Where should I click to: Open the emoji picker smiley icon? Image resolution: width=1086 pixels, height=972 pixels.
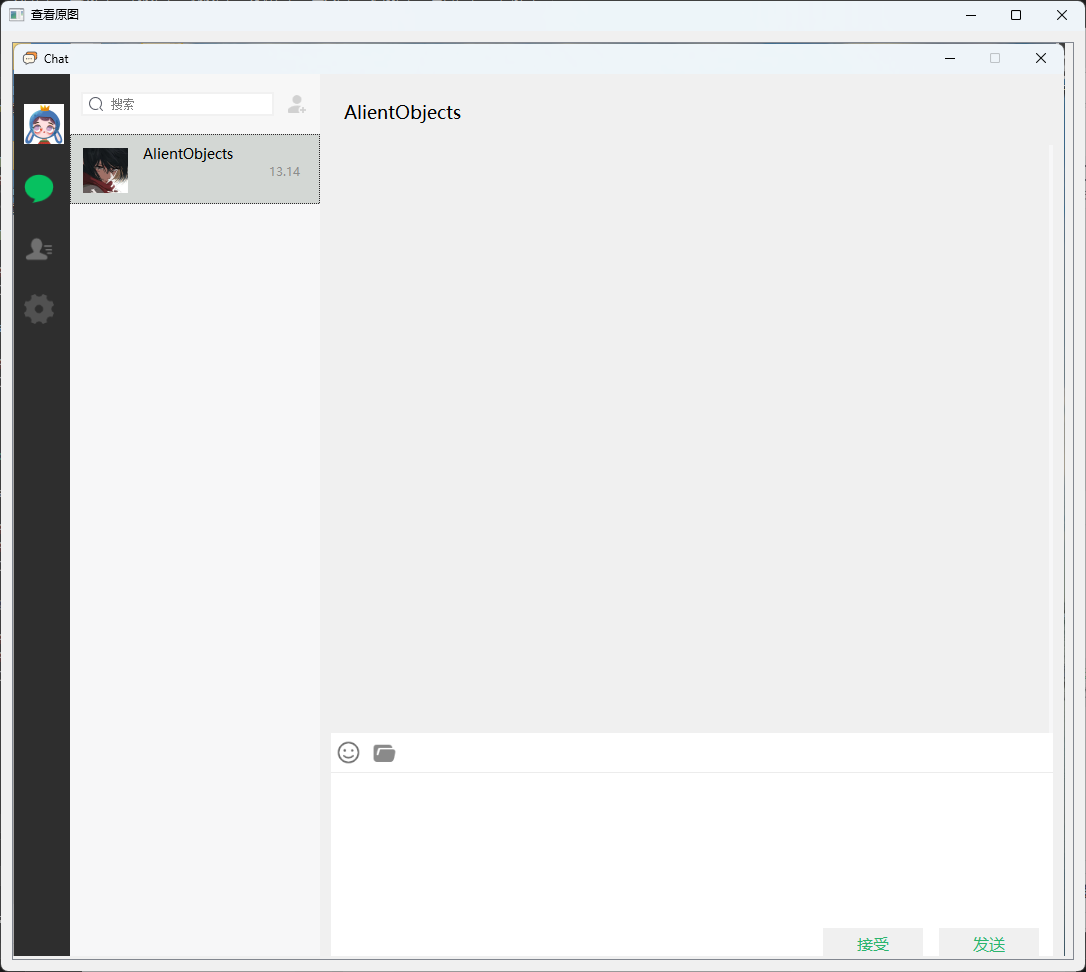coord(348,752)
